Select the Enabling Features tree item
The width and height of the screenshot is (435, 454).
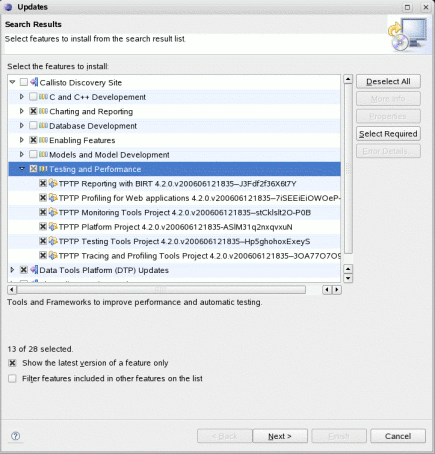[x=82, y=140]
